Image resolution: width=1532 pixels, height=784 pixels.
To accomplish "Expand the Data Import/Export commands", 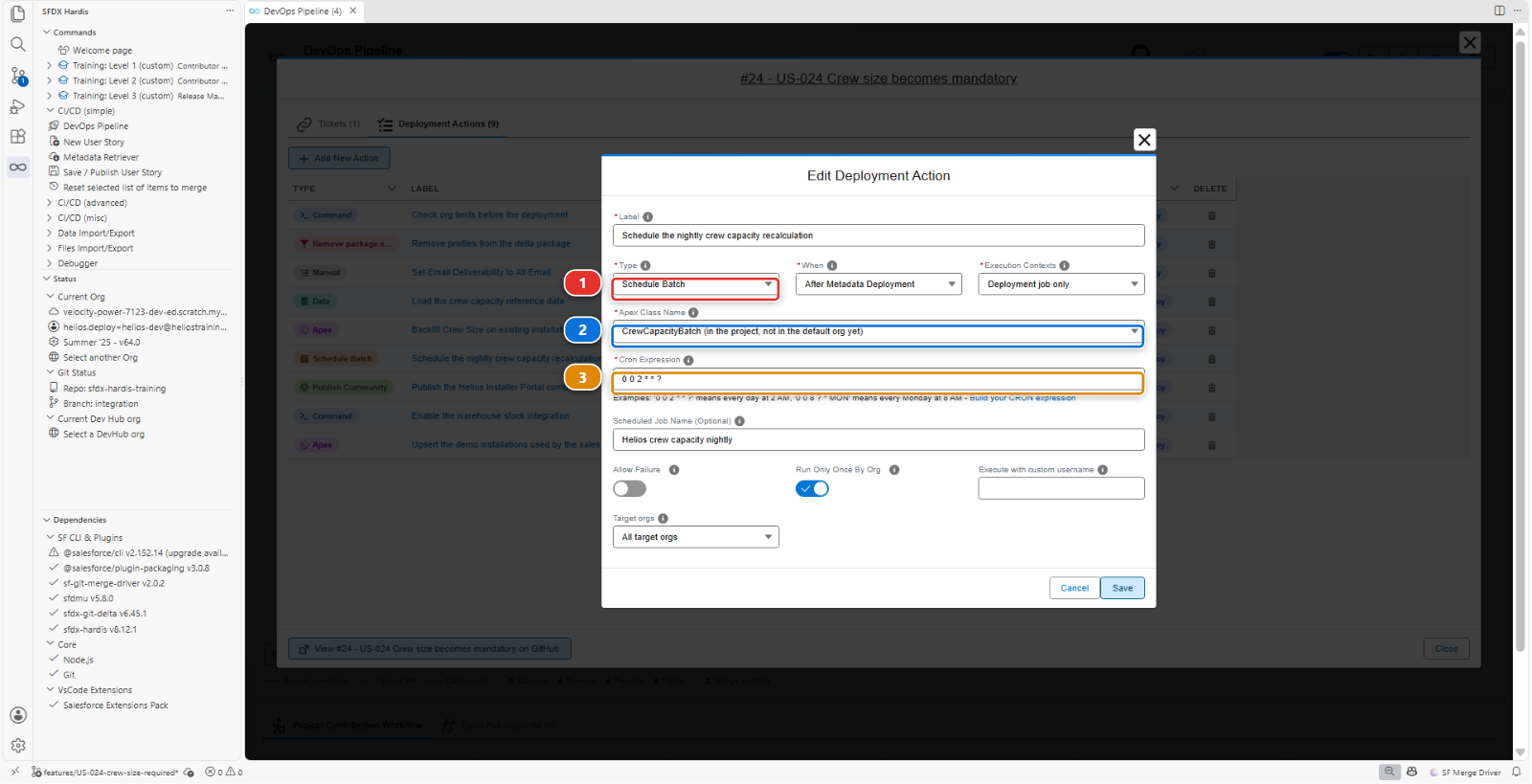I will [x=96, y=234].
